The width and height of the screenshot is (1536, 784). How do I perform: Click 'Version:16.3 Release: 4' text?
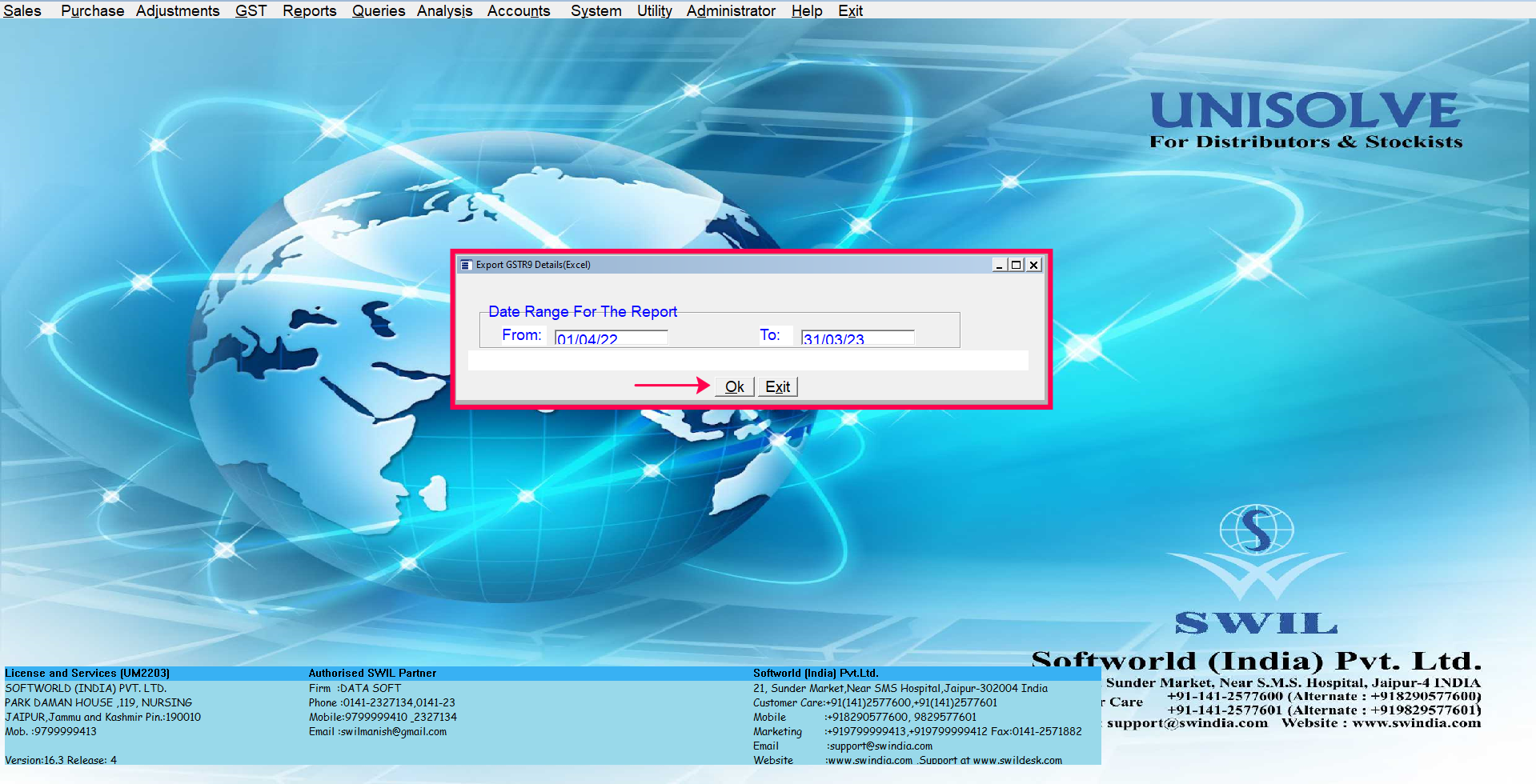[x=61, y=760]
